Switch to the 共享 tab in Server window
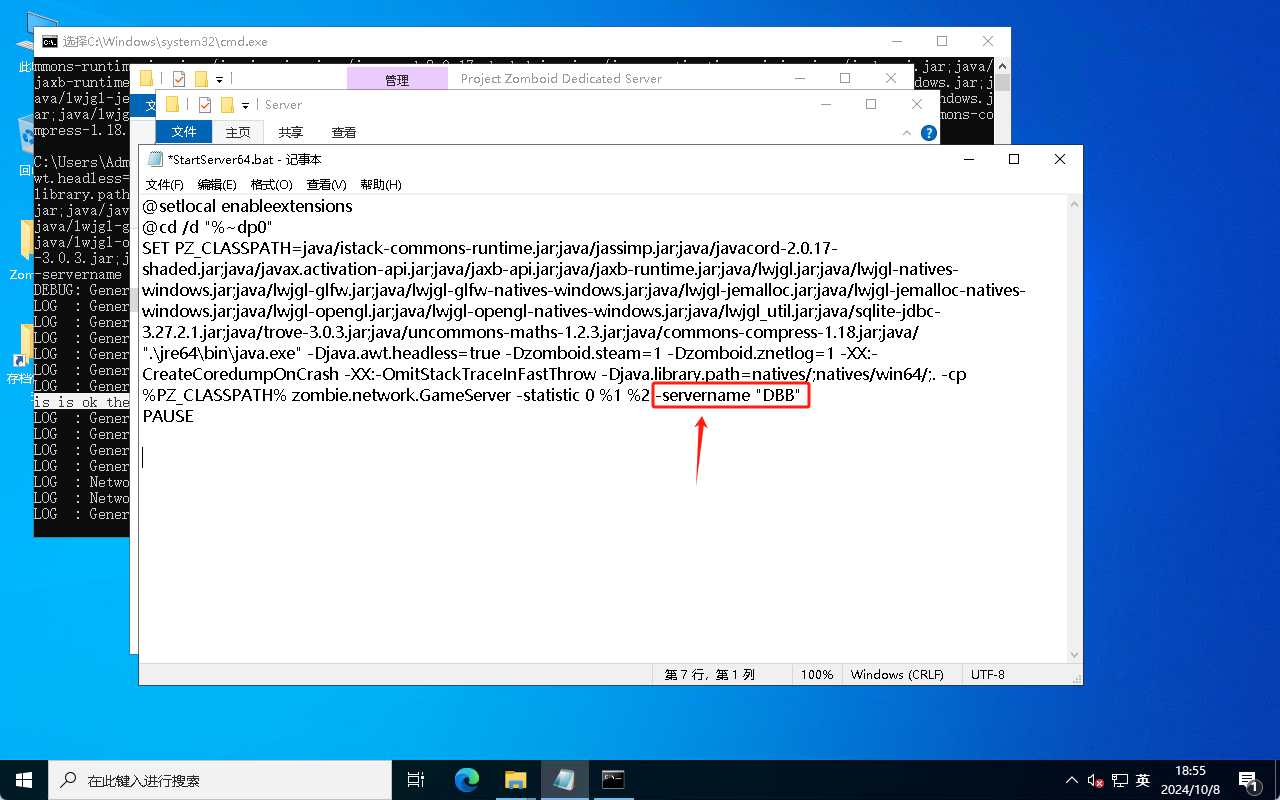Image resolution: width=1280 pixels, height=800 pixels. [x=291, y=132]
